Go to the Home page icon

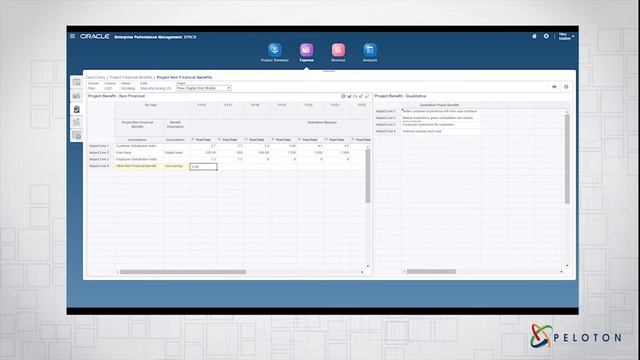pos(534,36)
